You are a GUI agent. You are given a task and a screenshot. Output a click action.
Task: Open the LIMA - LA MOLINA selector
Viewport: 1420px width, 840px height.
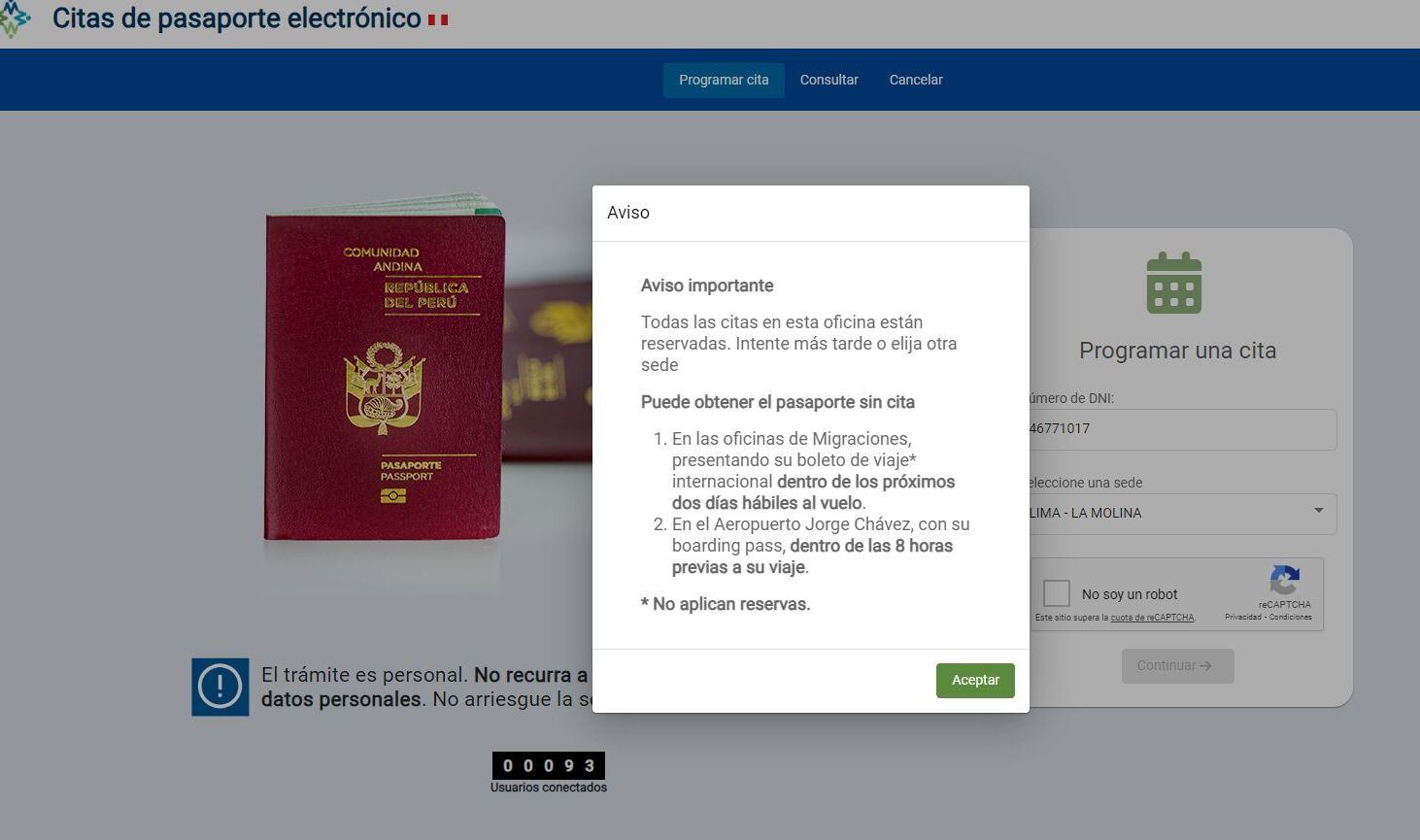[1181, 514]
